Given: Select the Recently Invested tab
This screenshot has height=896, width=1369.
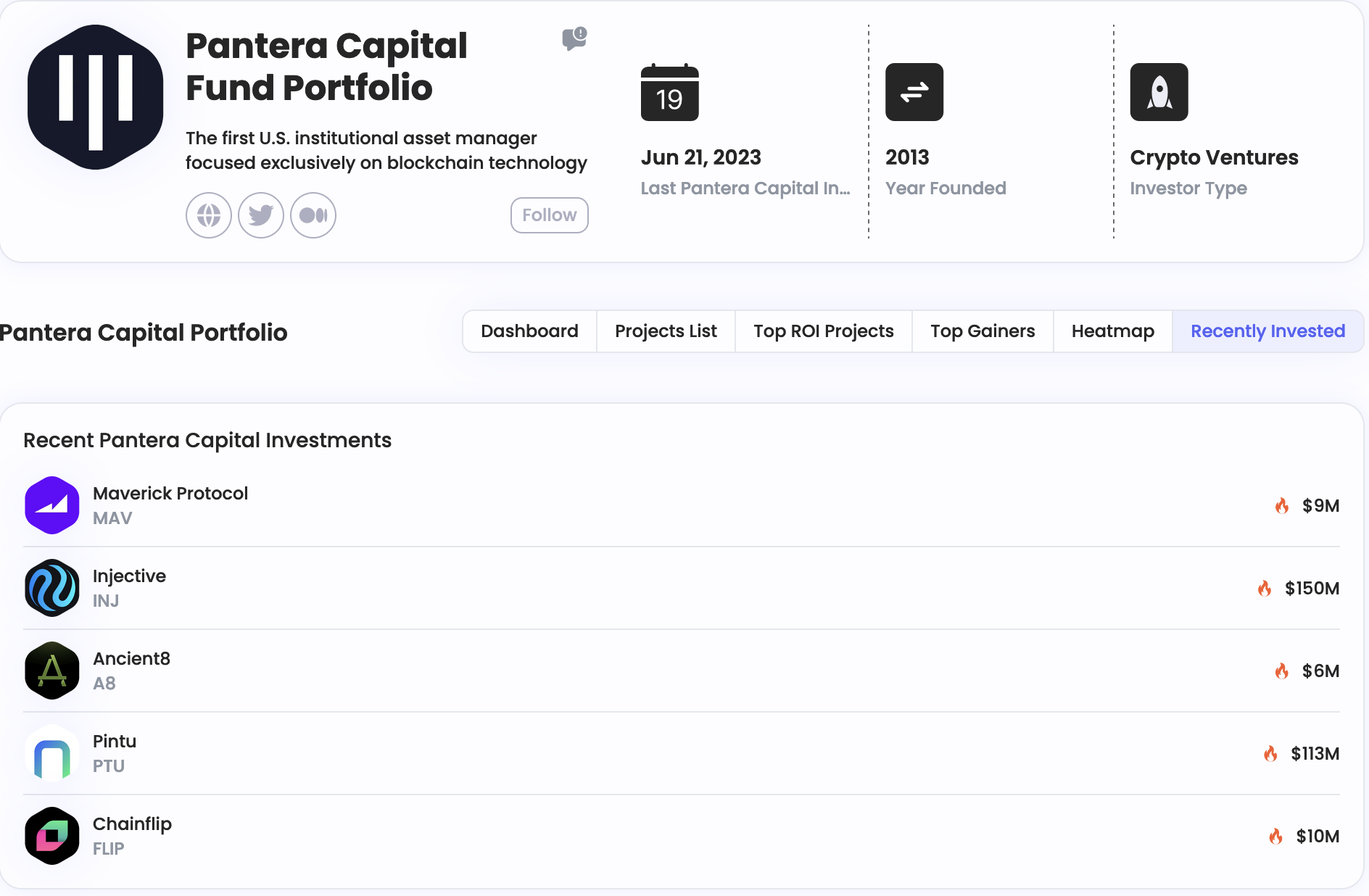Looking at the screenshot, I should point(1268,331).
